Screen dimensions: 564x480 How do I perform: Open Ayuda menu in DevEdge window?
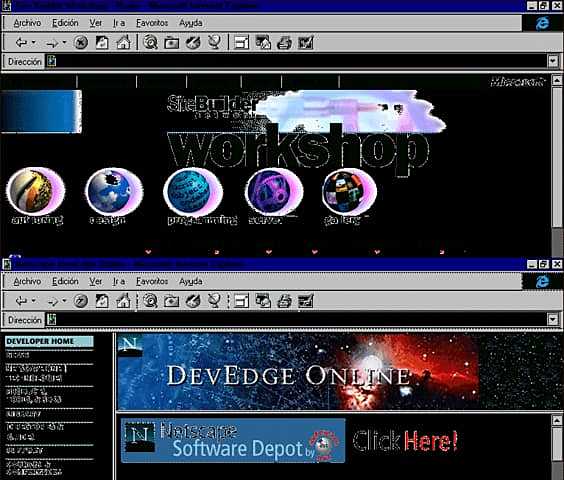[191, 282]
